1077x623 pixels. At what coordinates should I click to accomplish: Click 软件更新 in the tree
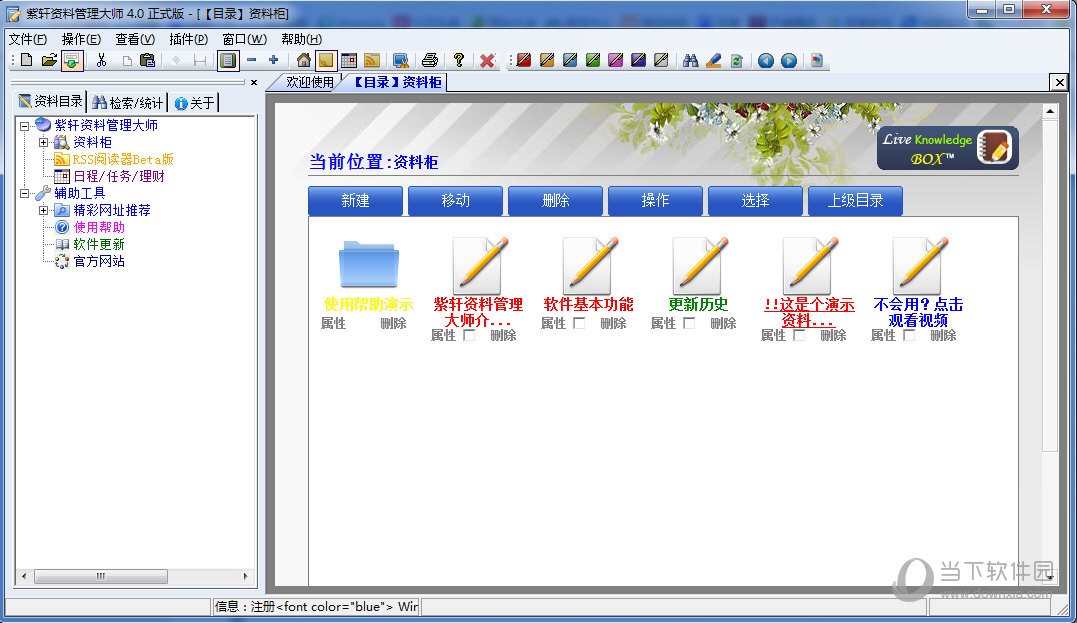click(x=99, y=245)
